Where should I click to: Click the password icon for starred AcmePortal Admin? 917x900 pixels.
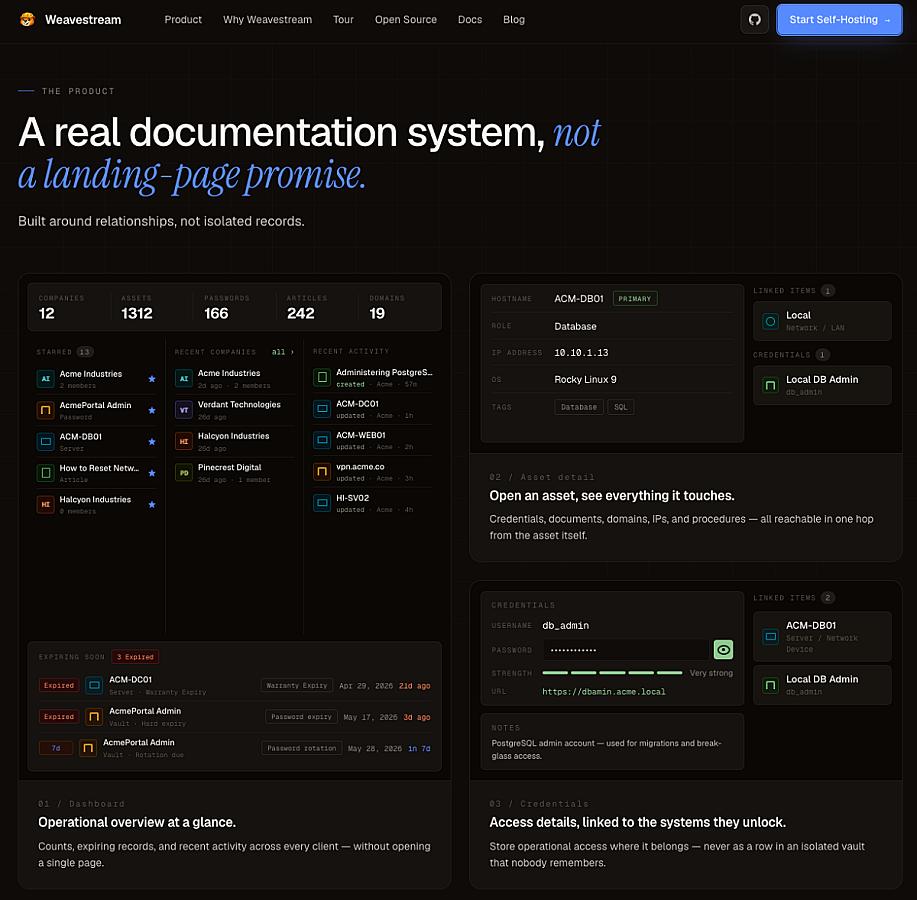tap(46, 410)
